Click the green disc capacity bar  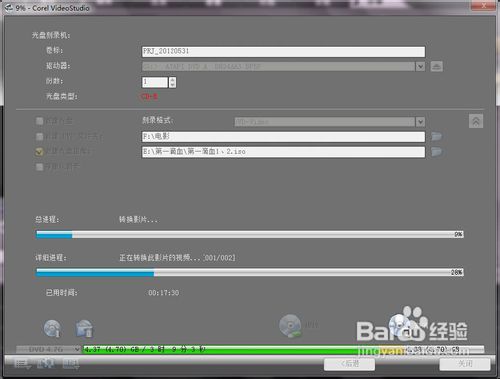click(x=283, y=349)
